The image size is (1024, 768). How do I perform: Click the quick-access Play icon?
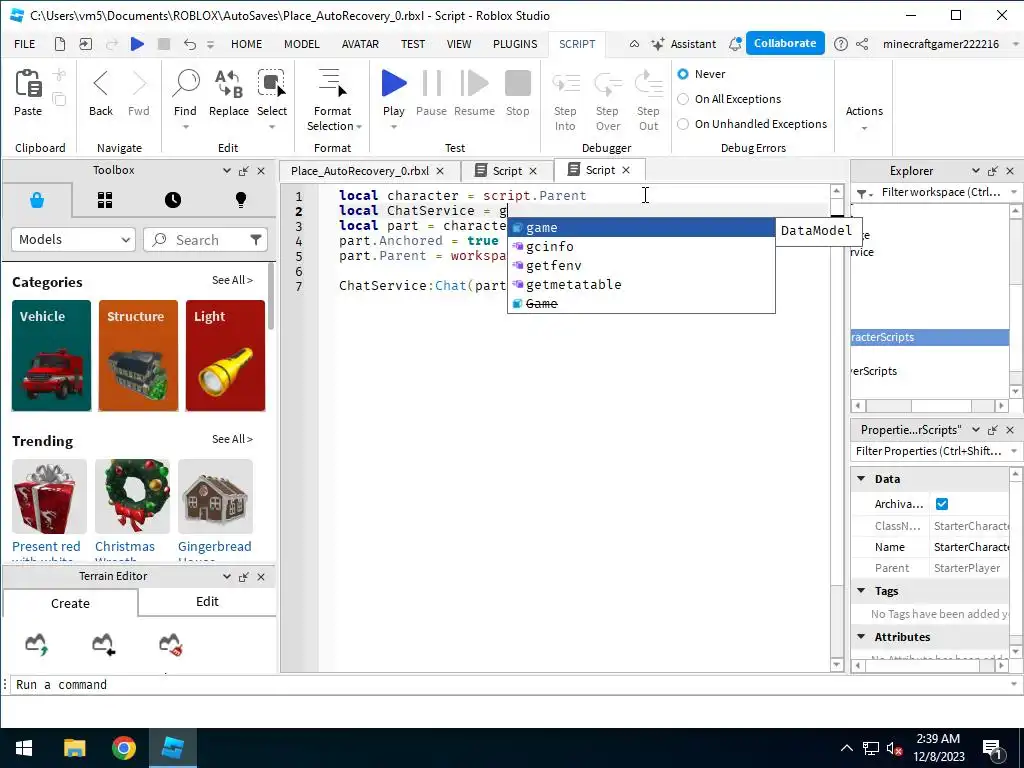137,44
